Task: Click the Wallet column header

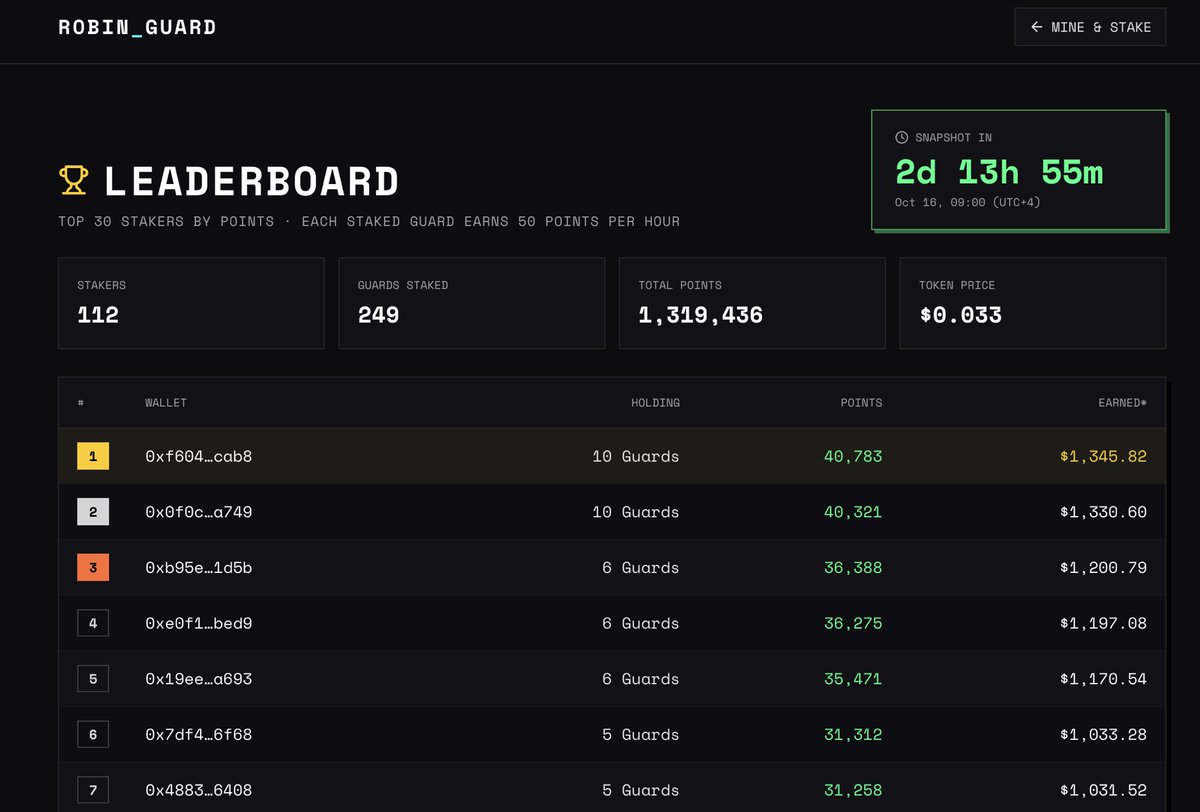Action: pyautogui.click(x=166, y=403)
